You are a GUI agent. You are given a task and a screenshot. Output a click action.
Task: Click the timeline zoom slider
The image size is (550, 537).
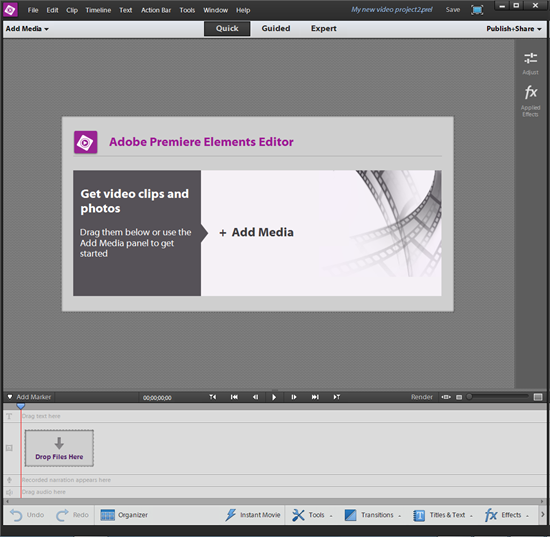[x=498, y=397]
